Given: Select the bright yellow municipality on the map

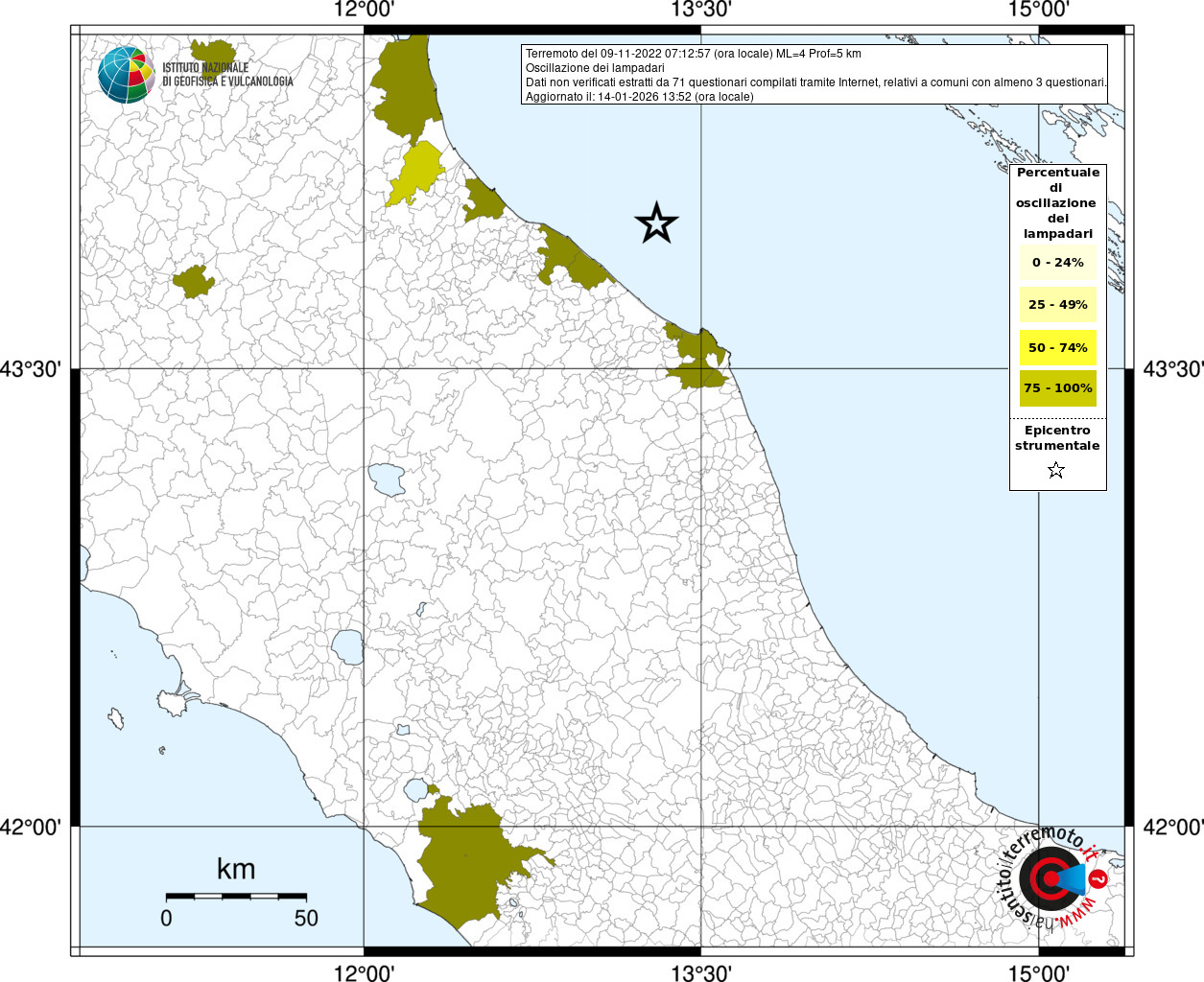Looking at the screenshot, I should tap(417, 174).
